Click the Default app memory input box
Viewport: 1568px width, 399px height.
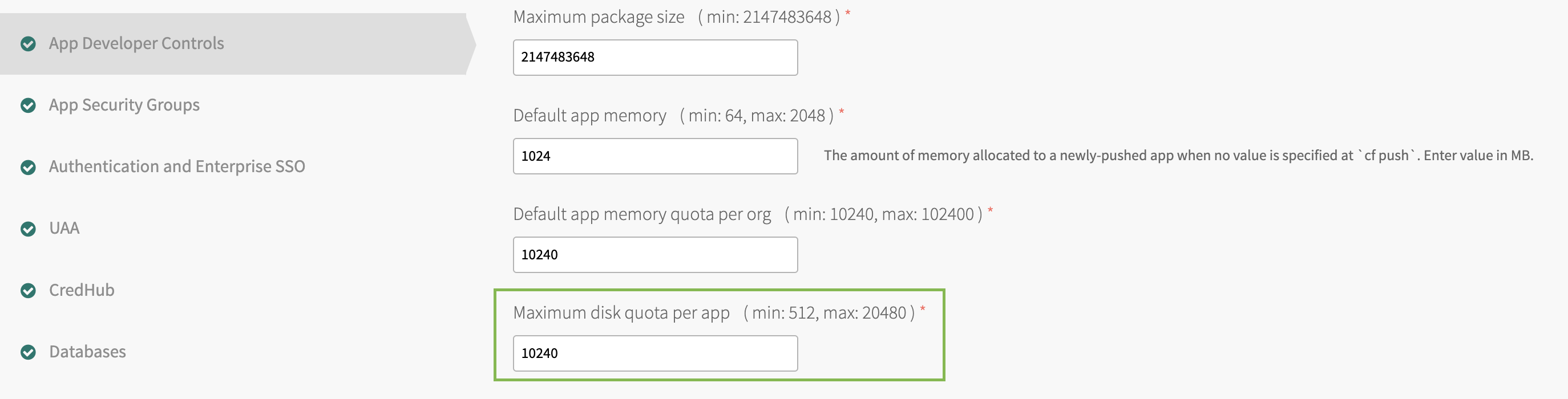[x=655, y=156]
